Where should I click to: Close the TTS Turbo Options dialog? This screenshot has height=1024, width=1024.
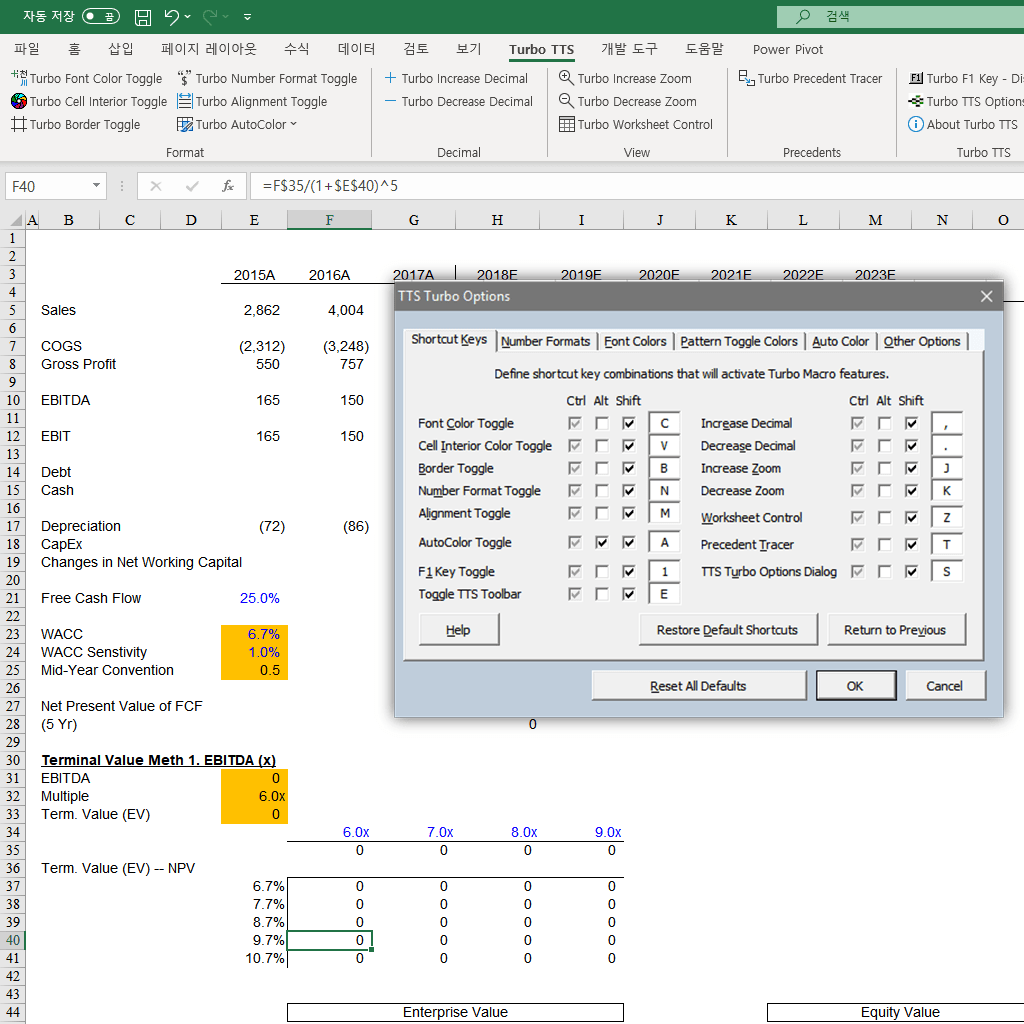tap(986, 296)
